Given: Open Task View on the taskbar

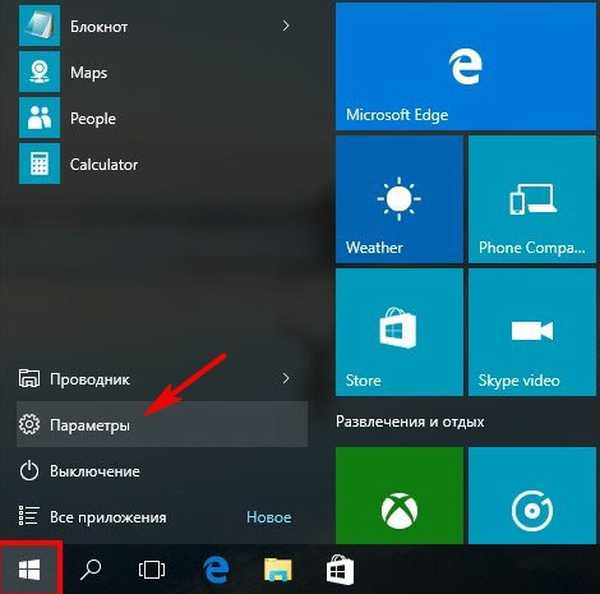Looking at the screenshot, I should (x=151, y=569).
